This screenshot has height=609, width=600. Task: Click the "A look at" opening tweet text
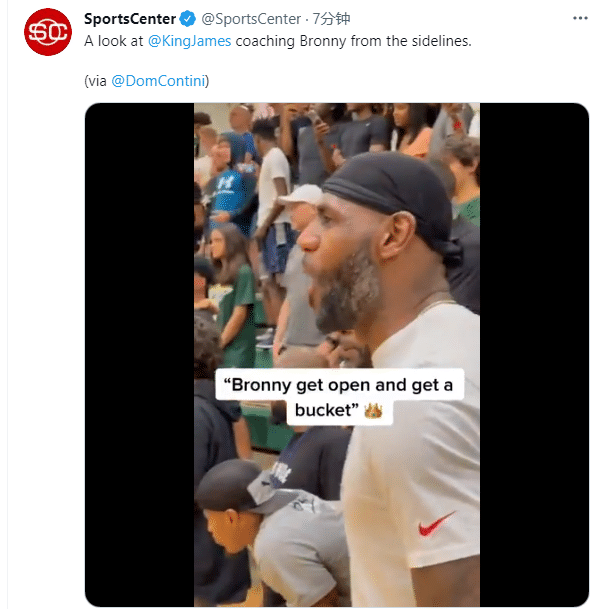(114, 41)
